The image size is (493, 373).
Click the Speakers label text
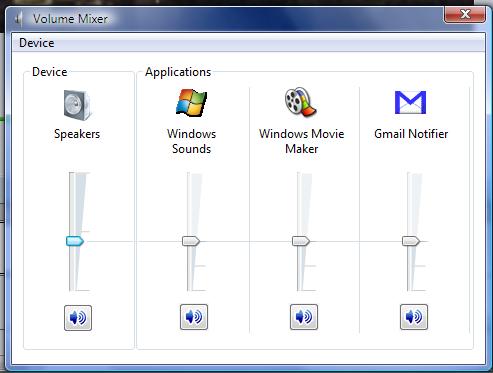(x=77, y=134)
